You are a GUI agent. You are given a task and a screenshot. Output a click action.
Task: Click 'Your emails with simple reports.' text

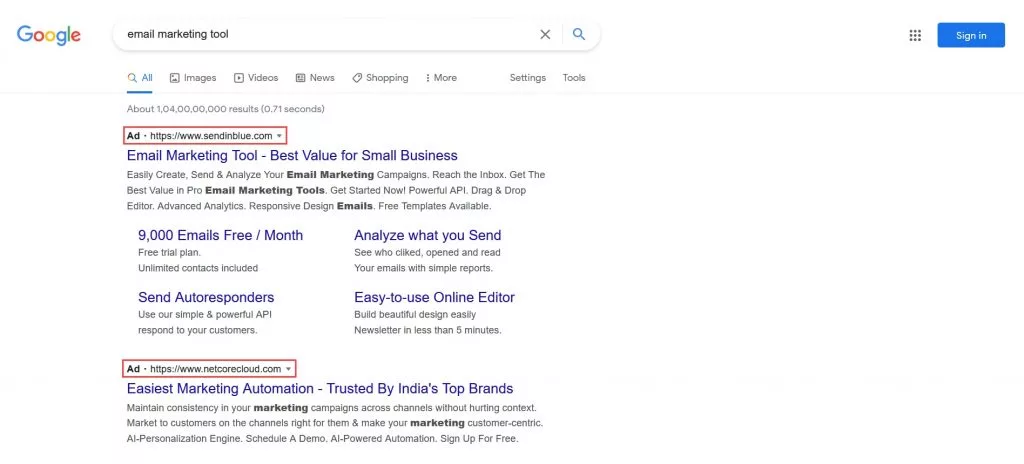point(423,268)
